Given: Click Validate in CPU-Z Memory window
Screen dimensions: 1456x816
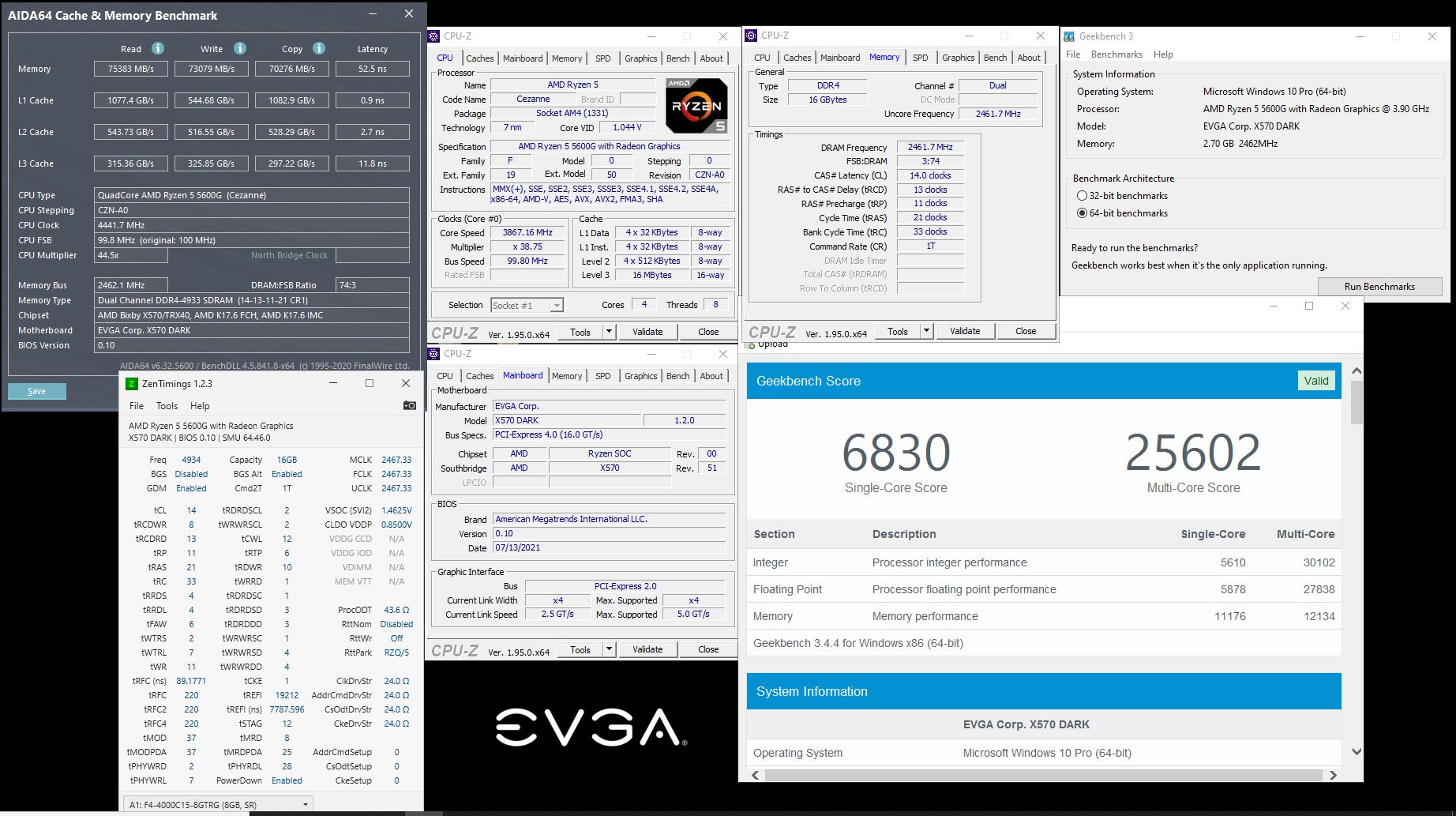Looking at the screenshot, I should click(x=965, y=332).
